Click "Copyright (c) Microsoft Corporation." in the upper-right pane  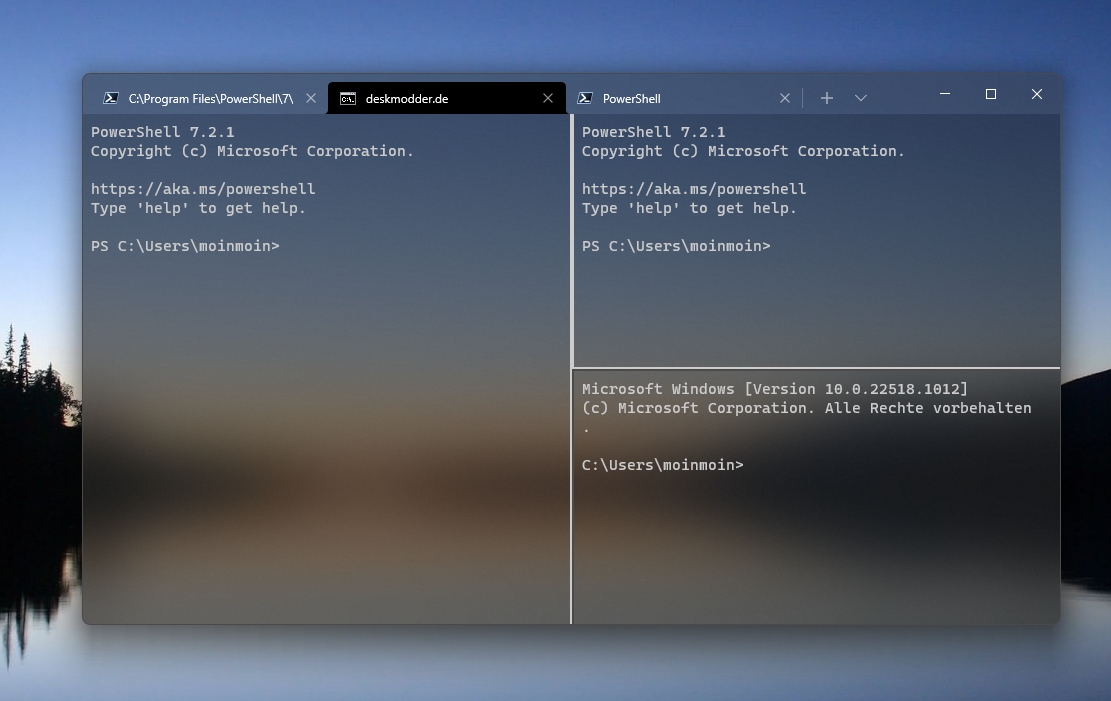(743, 151)
